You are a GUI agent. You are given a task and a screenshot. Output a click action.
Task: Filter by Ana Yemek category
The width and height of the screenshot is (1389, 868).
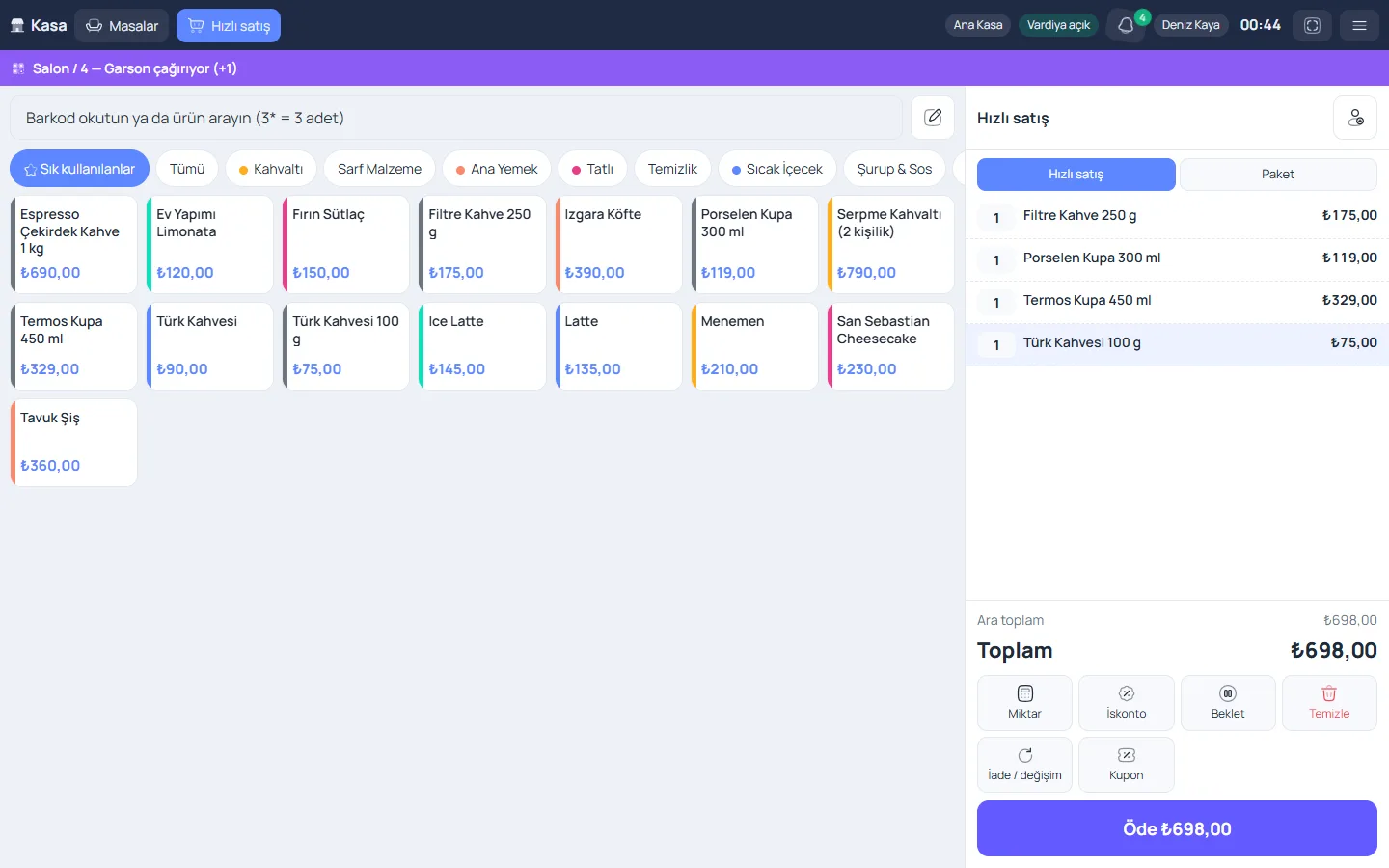[497, 169]
